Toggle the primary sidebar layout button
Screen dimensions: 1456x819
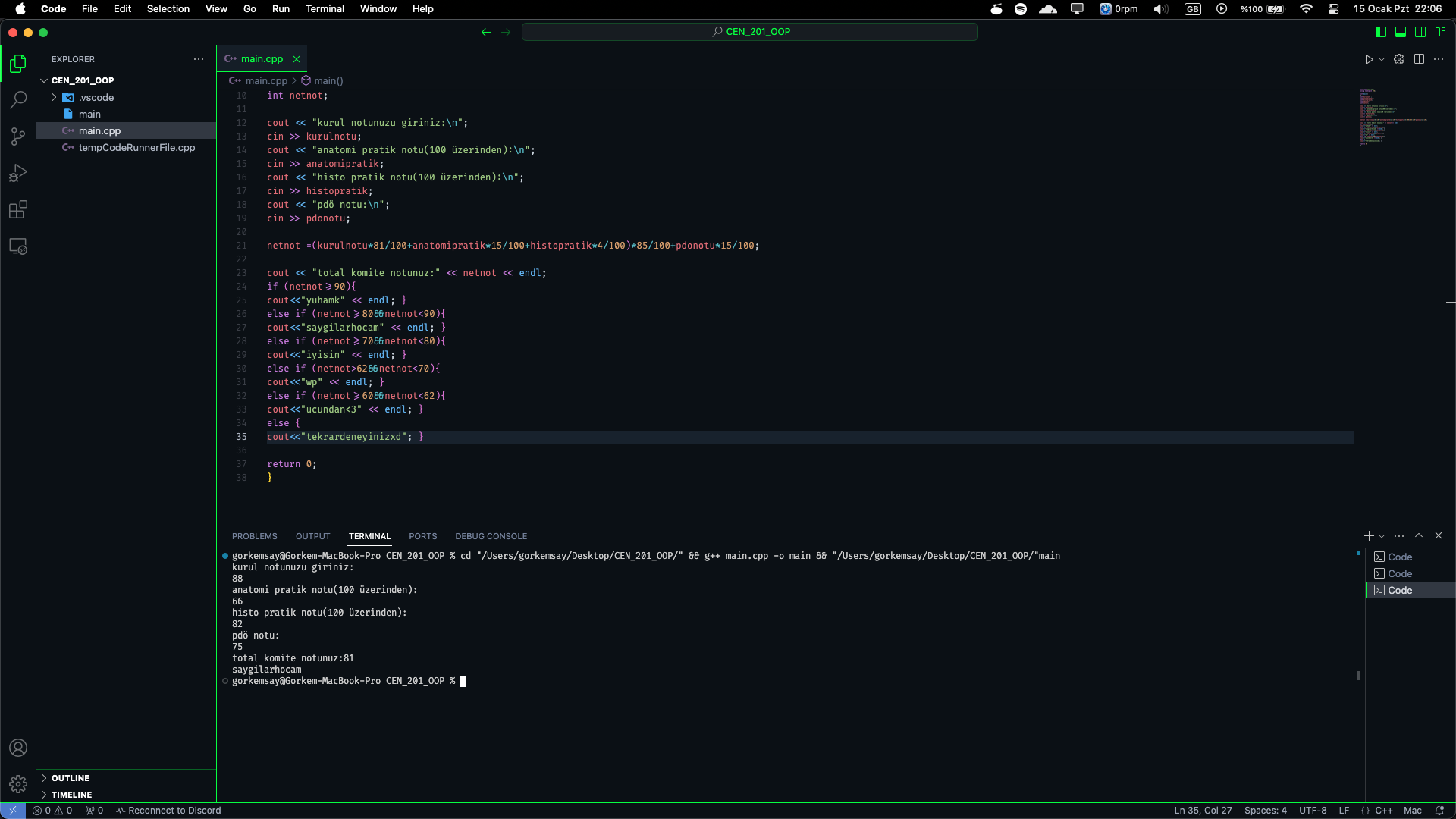point(1381,32)
